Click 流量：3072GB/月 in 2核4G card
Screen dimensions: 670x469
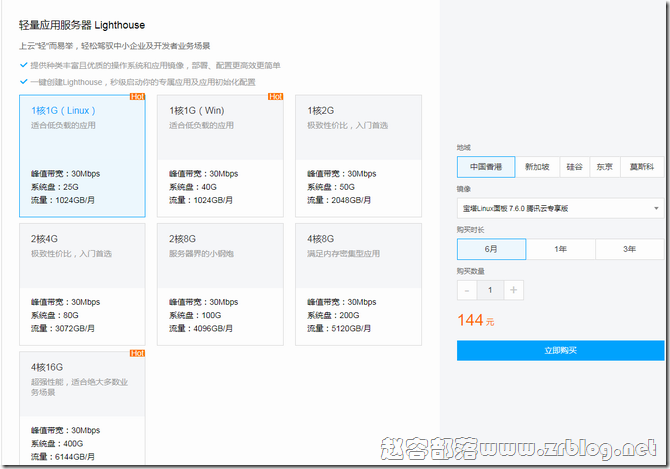(63, 328)
